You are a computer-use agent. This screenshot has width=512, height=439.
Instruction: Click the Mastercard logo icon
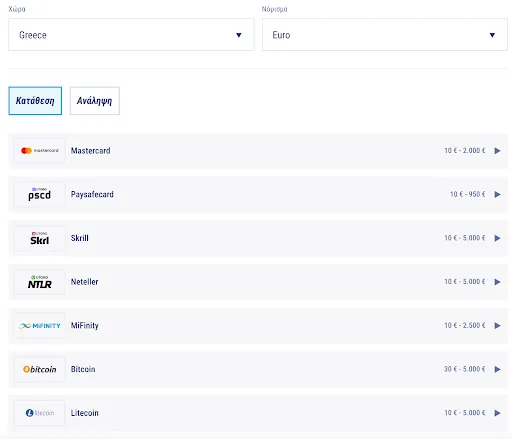click(x=40, y=151)
